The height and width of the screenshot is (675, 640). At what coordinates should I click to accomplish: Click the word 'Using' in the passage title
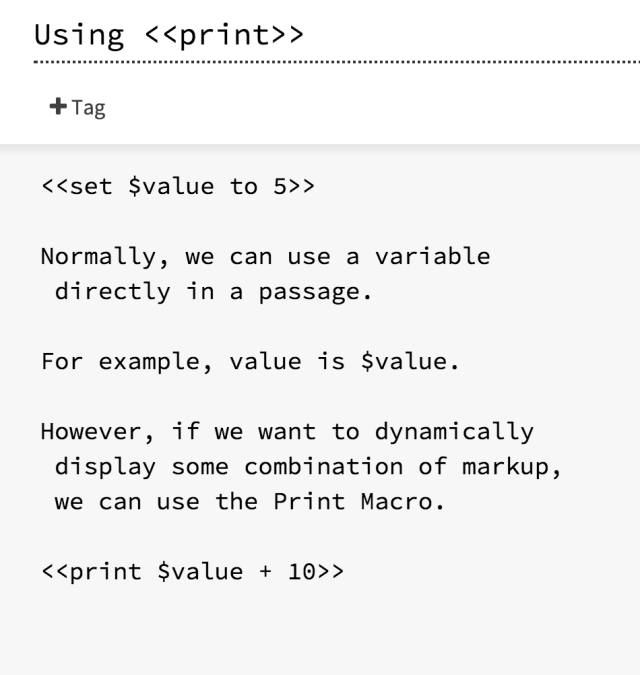79,36
